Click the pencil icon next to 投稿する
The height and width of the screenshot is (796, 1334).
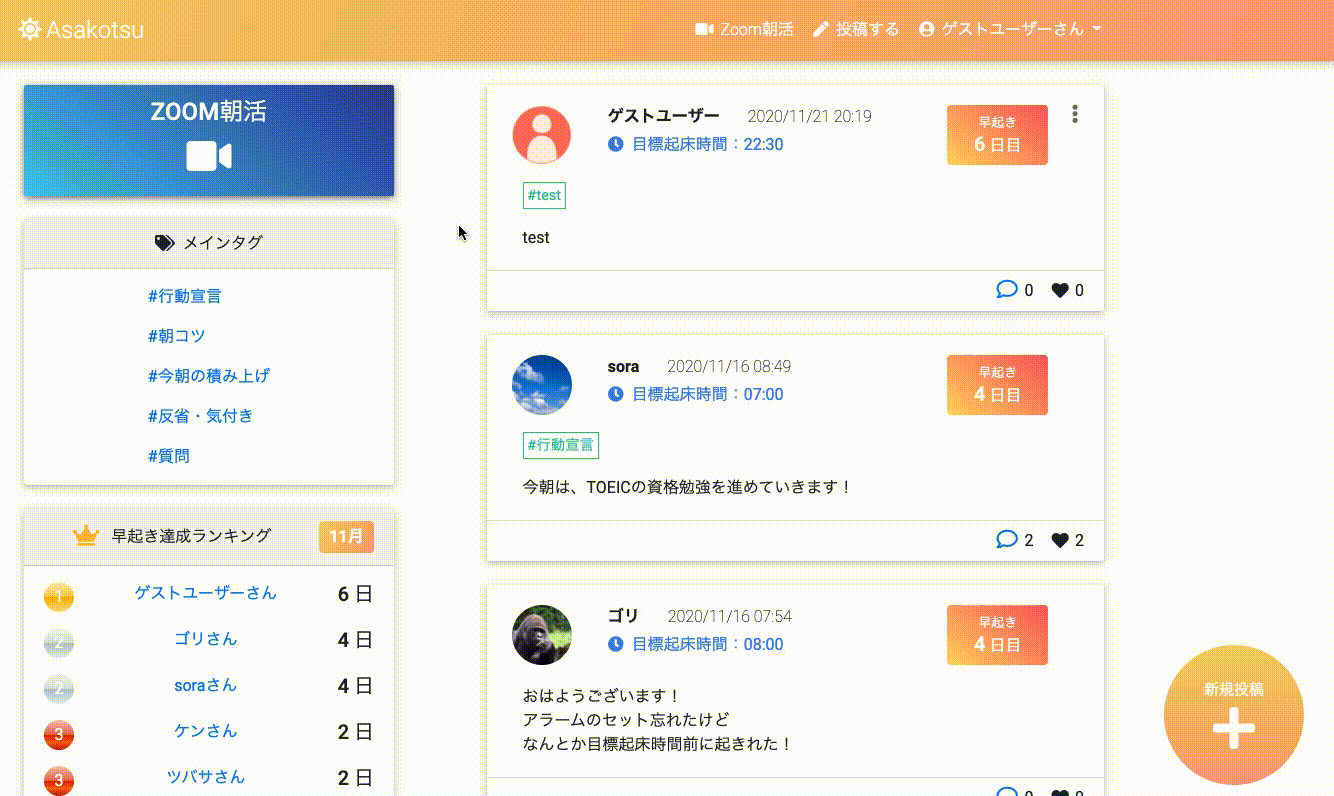pyautogui.click(x=822, y=29)
